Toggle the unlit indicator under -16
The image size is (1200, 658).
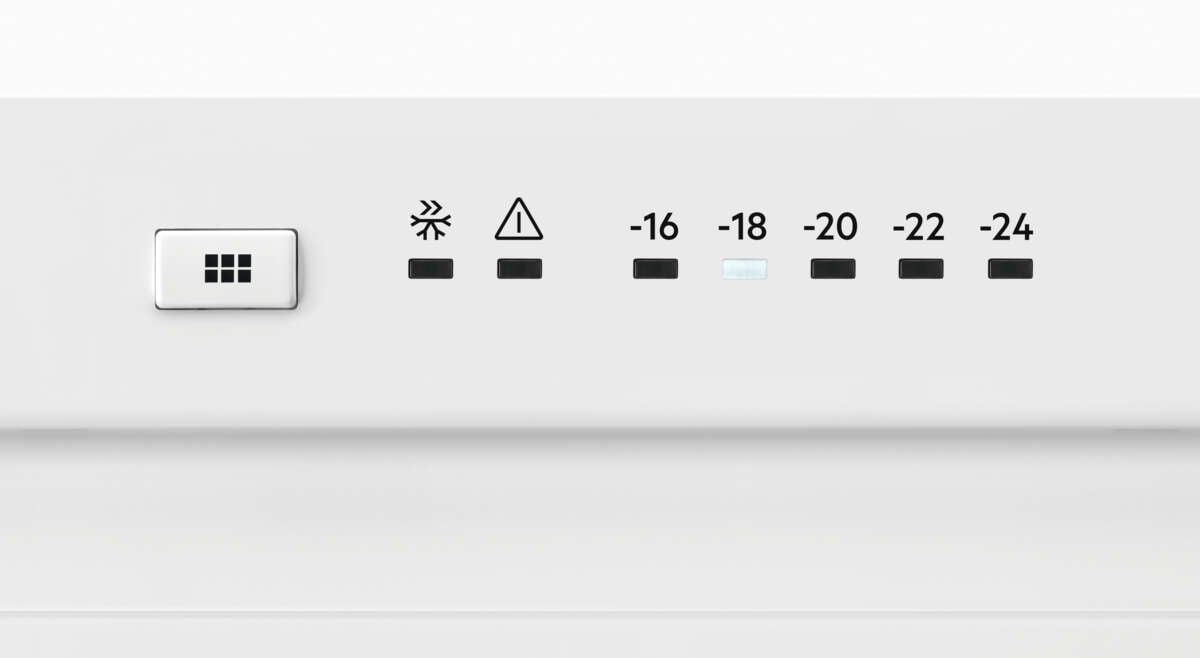[655, 268]
